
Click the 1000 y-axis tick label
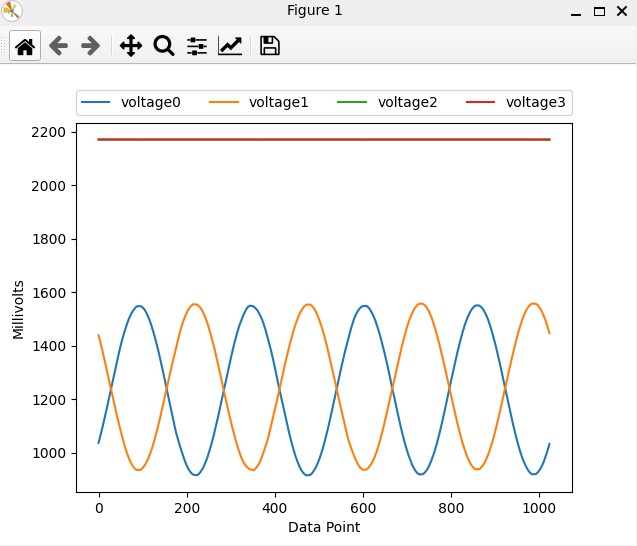(x=48, y=453)
